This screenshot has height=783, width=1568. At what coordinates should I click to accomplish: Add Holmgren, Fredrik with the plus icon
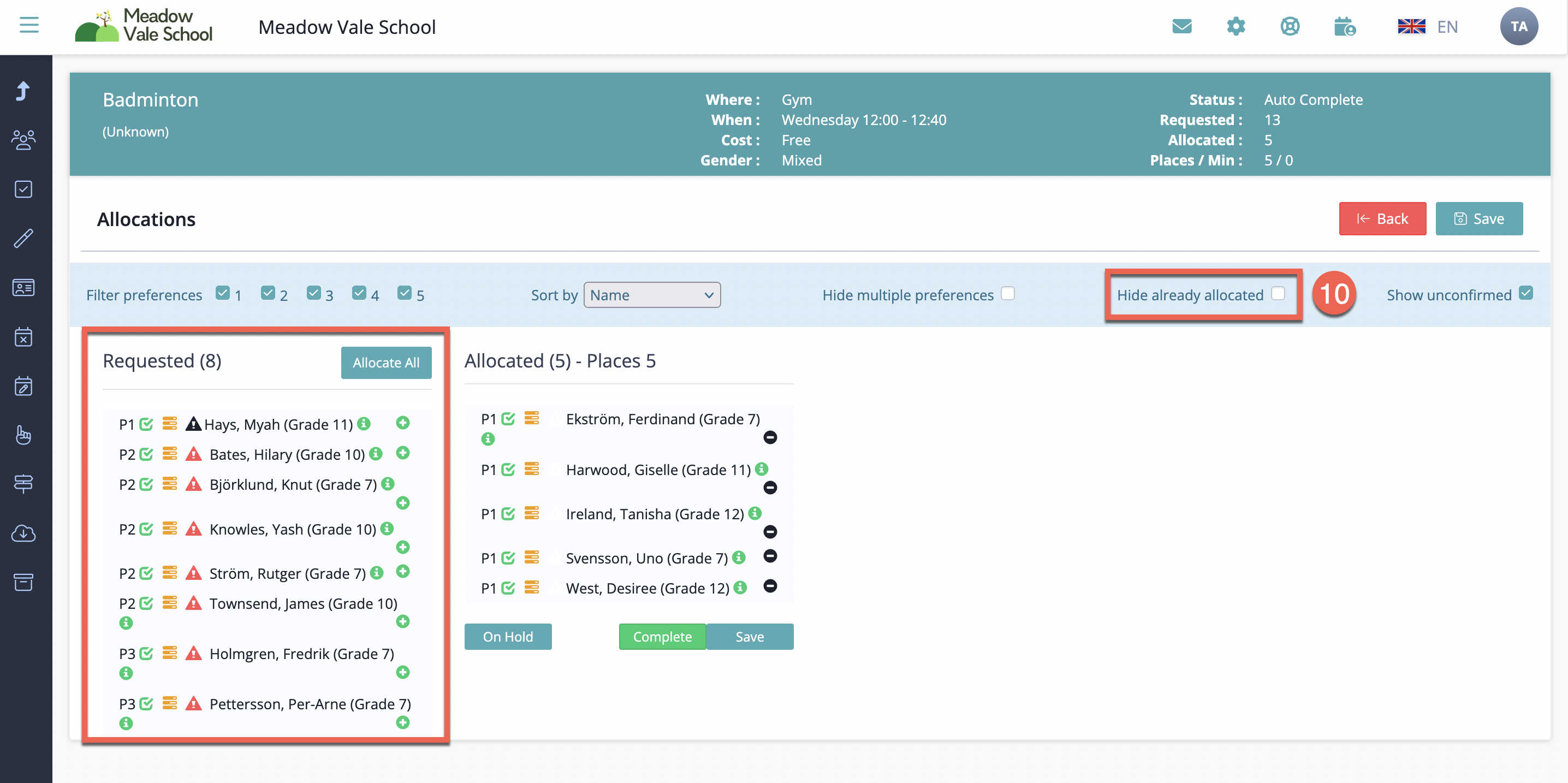click(x=402, y=672)
